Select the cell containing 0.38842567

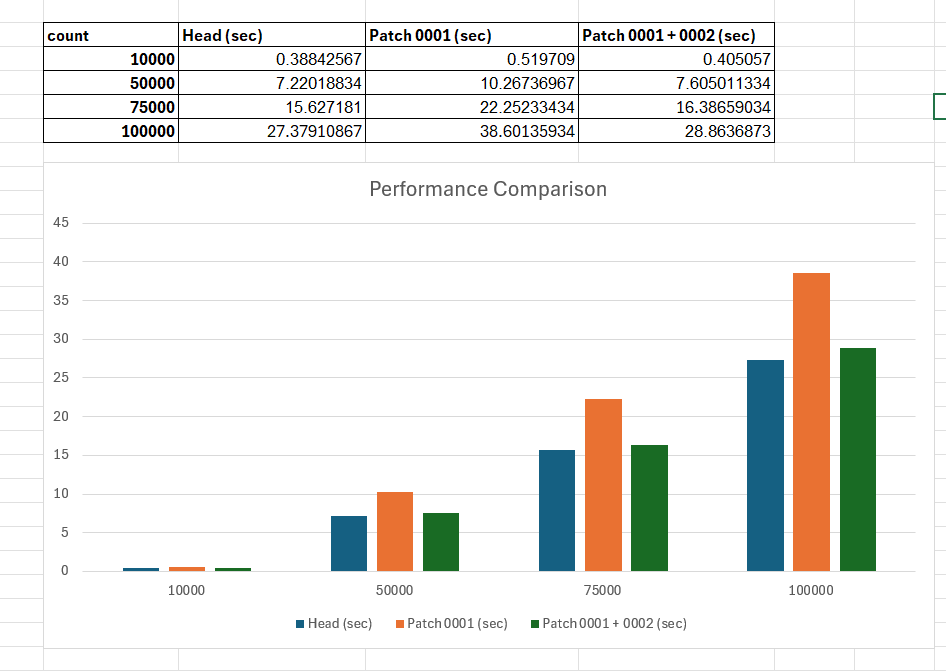pos(271,60)
